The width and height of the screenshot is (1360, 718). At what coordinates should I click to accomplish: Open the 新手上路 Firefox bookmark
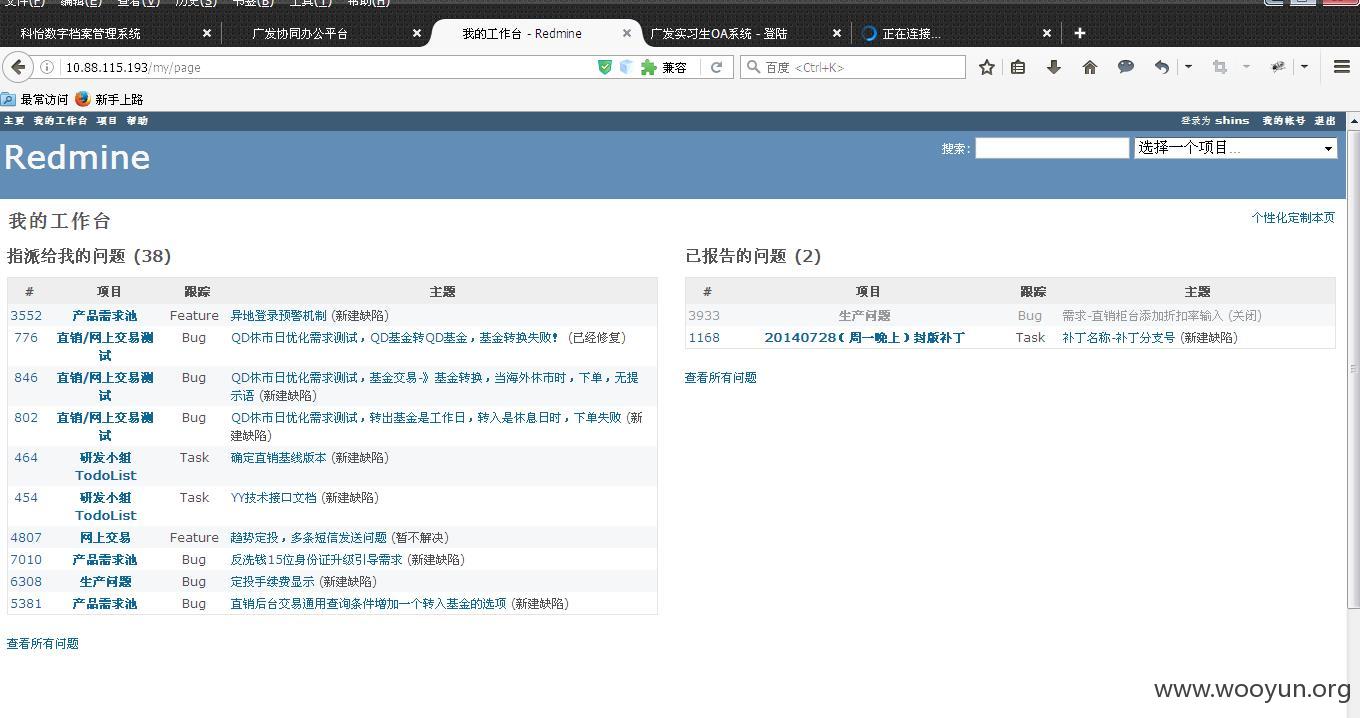tap(109, 99)
